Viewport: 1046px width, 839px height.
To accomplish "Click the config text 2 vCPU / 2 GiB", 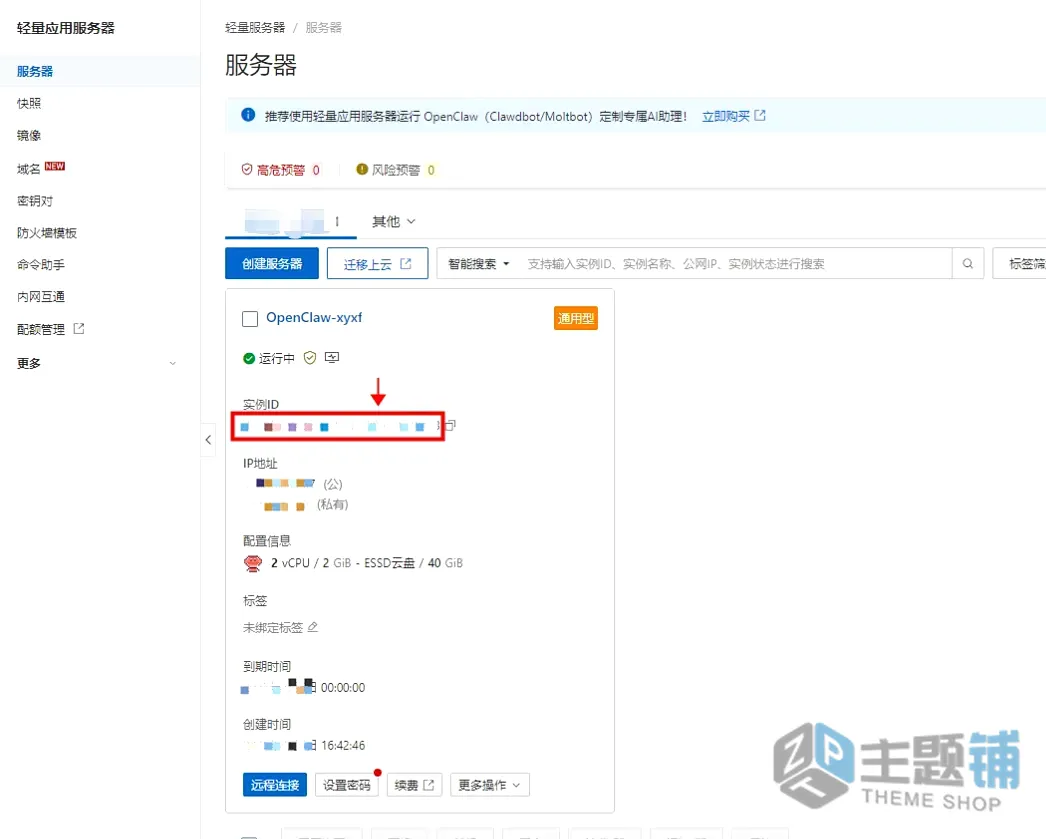I will [x=311, y=563].
